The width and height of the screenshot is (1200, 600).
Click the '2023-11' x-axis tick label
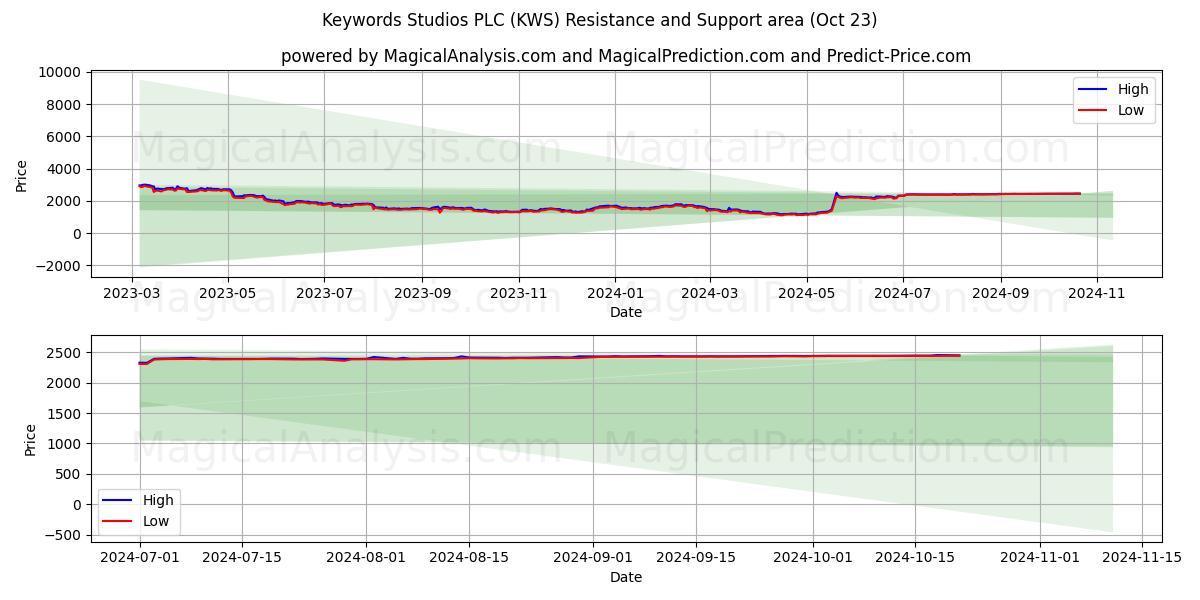(x=518, y=294)
